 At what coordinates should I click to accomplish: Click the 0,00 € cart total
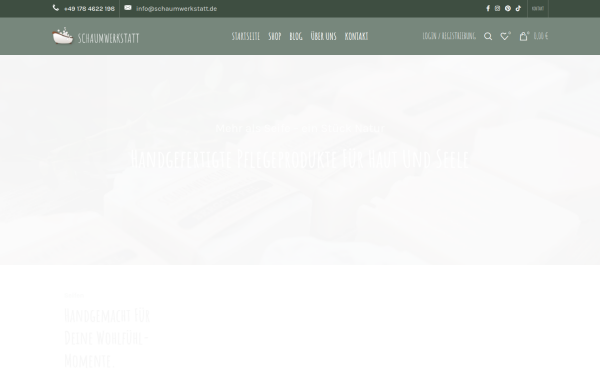(x=541, y=36)
